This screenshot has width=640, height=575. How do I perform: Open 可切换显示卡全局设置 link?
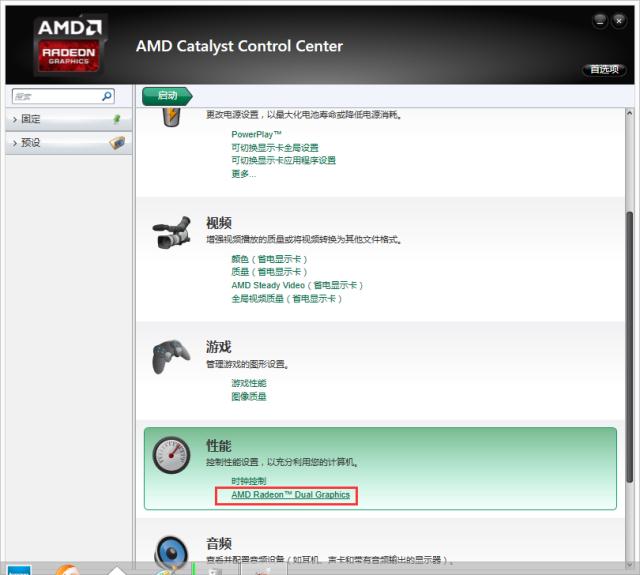click(x=275, y=148)
